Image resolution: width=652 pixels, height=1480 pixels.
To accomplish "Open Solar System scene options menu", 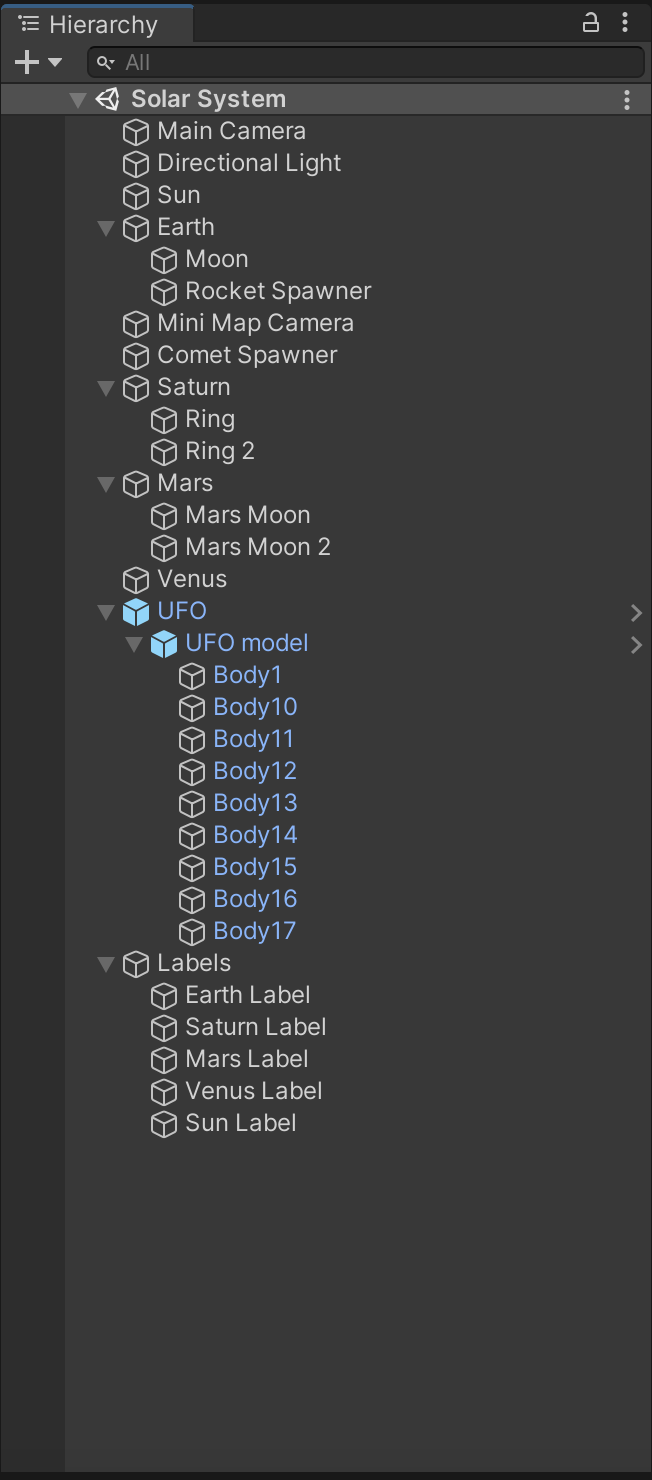I will tap(627, 99).
